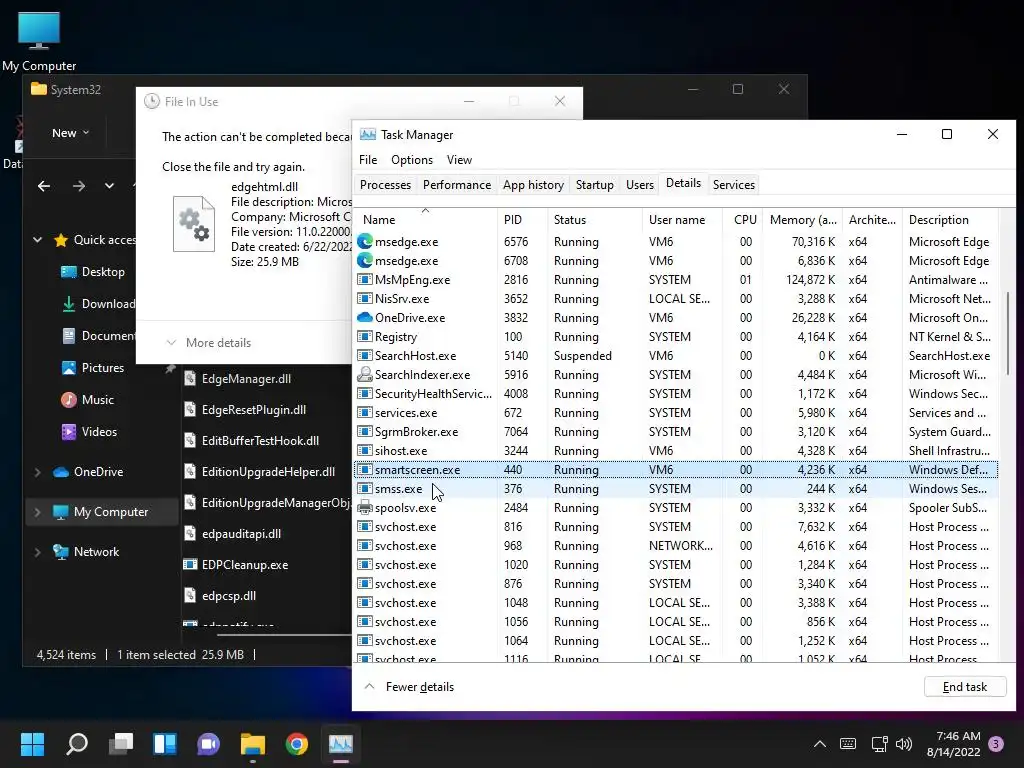Open New dropdown in Explorer toolbar
The height and width of the screenshot is (768, 1024).
tap(71, 133)
